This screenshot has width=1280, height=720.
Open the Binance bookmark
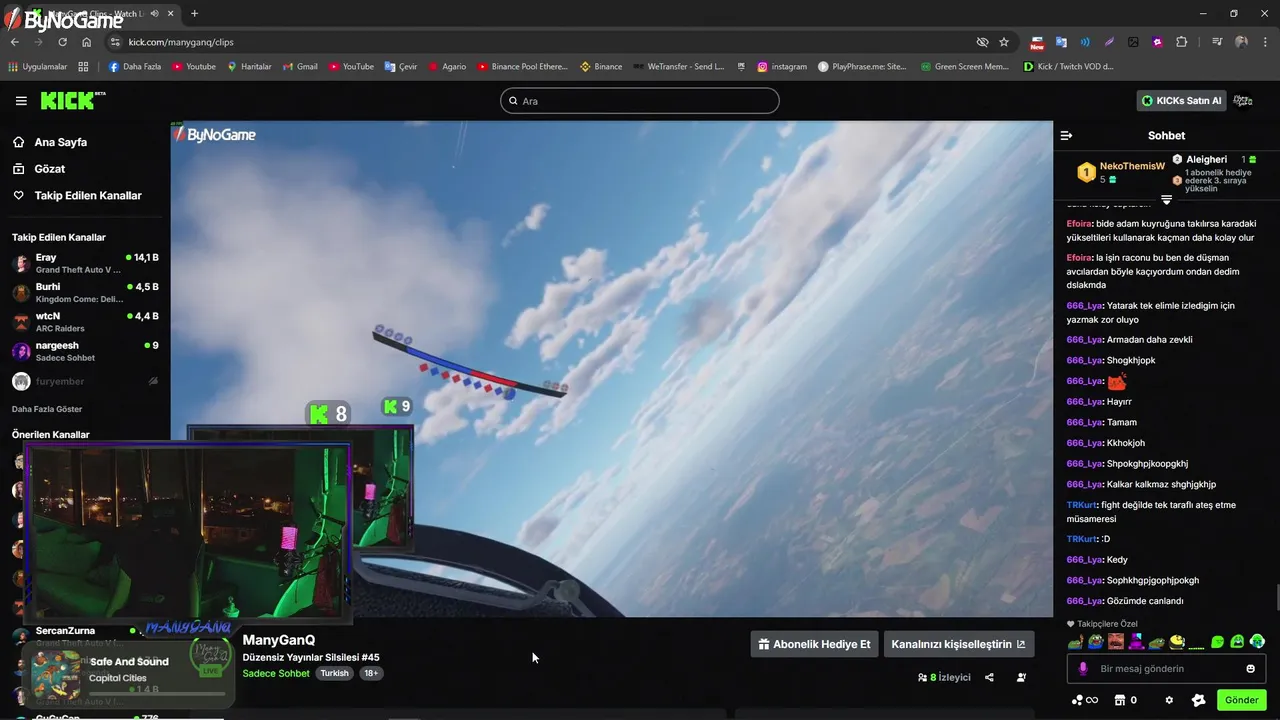pyautogui.click(x=601, y=67)
